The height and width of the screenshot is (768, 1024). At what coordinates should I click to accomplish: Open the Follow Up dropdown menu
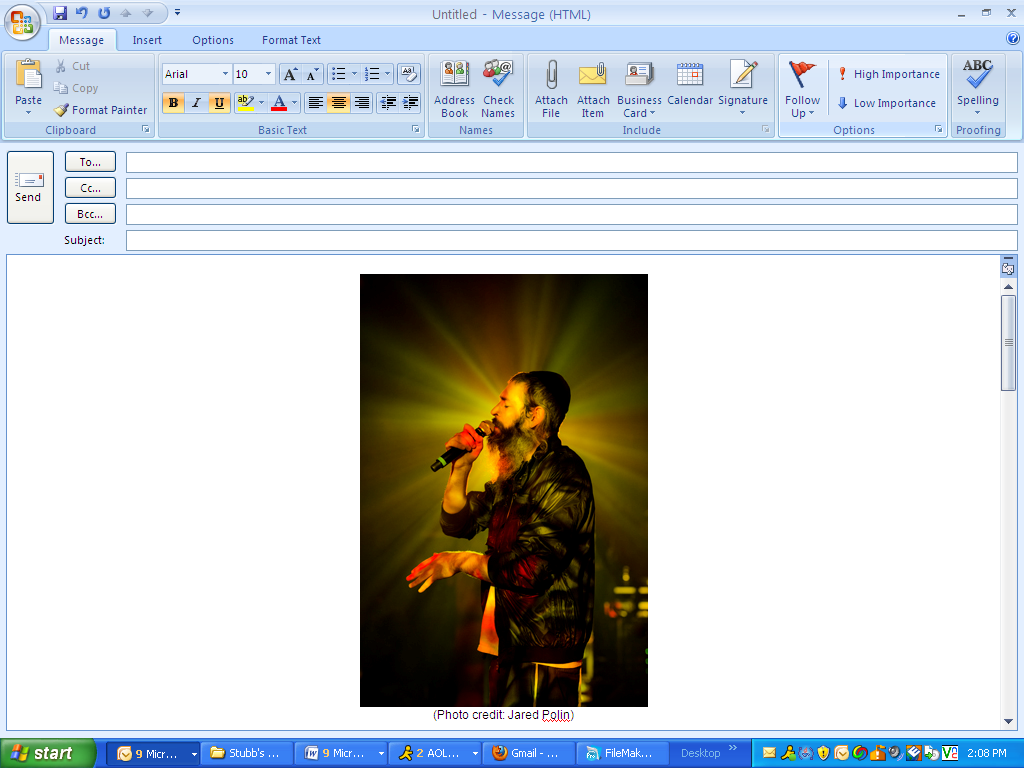click(802, 90)
